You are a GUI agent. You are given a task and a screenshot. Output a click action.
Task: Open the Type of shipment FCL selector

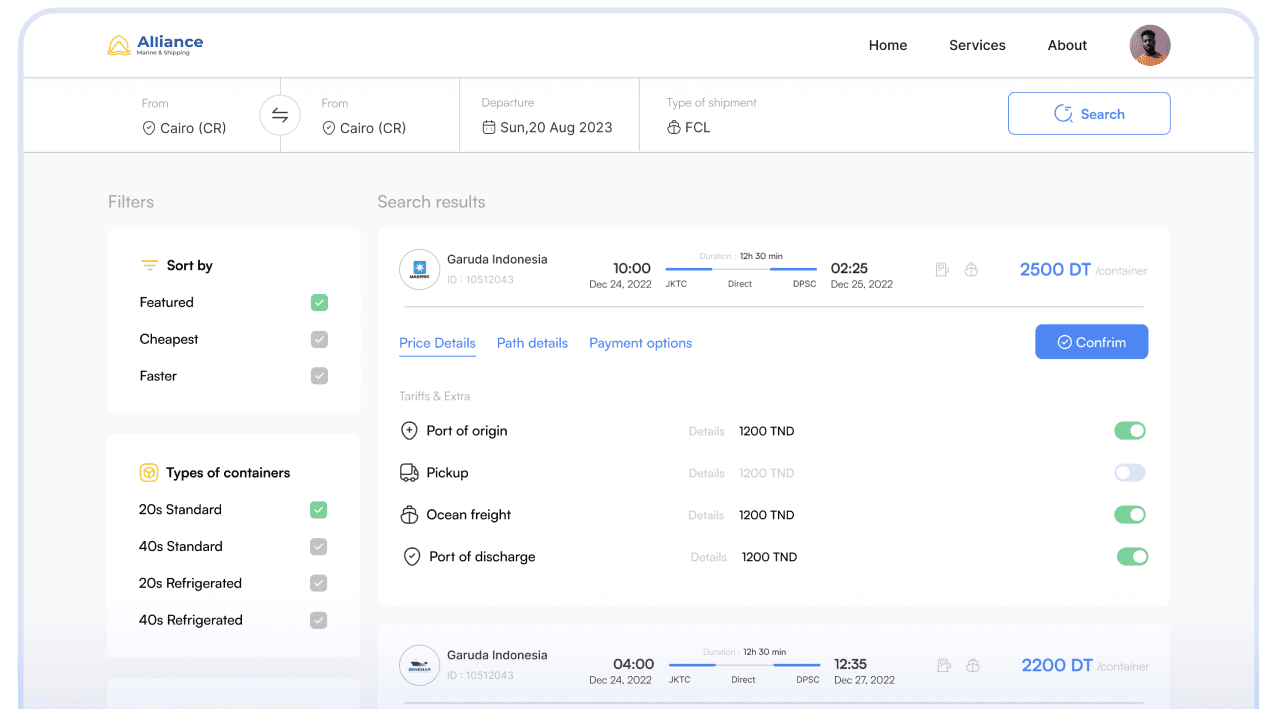pos(689,127)
